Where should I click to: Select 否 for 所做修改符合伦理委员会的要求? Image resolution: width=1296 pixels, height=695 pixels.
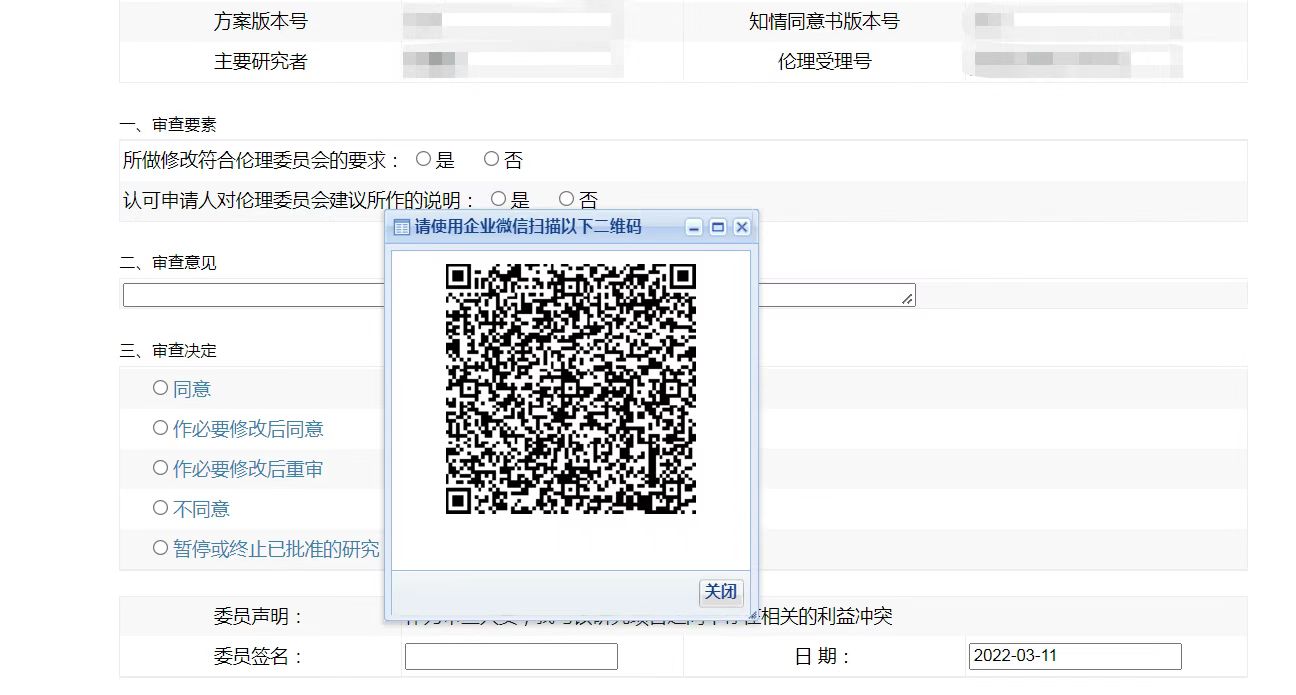point(491,159)
